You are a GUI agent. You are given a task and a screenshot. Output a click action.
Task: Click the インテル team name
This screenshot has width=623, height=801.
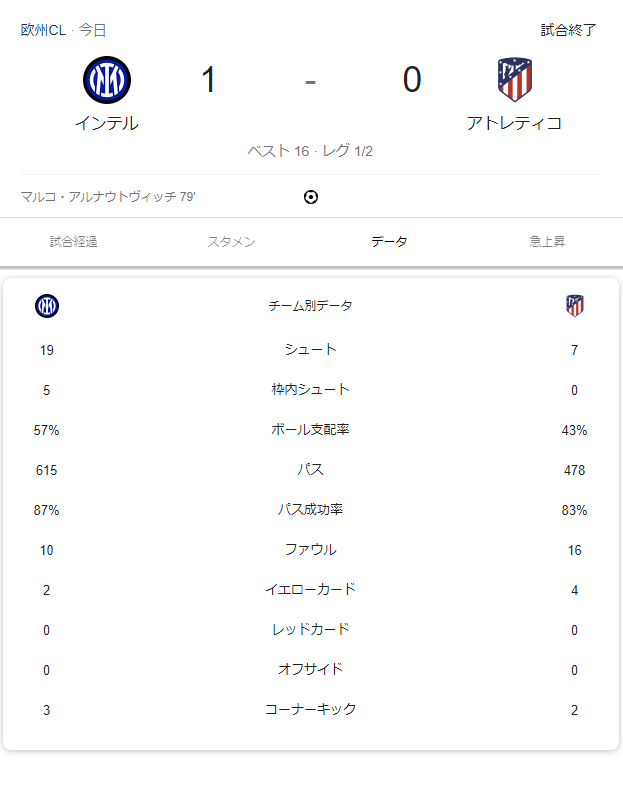(x=107, y=124)
